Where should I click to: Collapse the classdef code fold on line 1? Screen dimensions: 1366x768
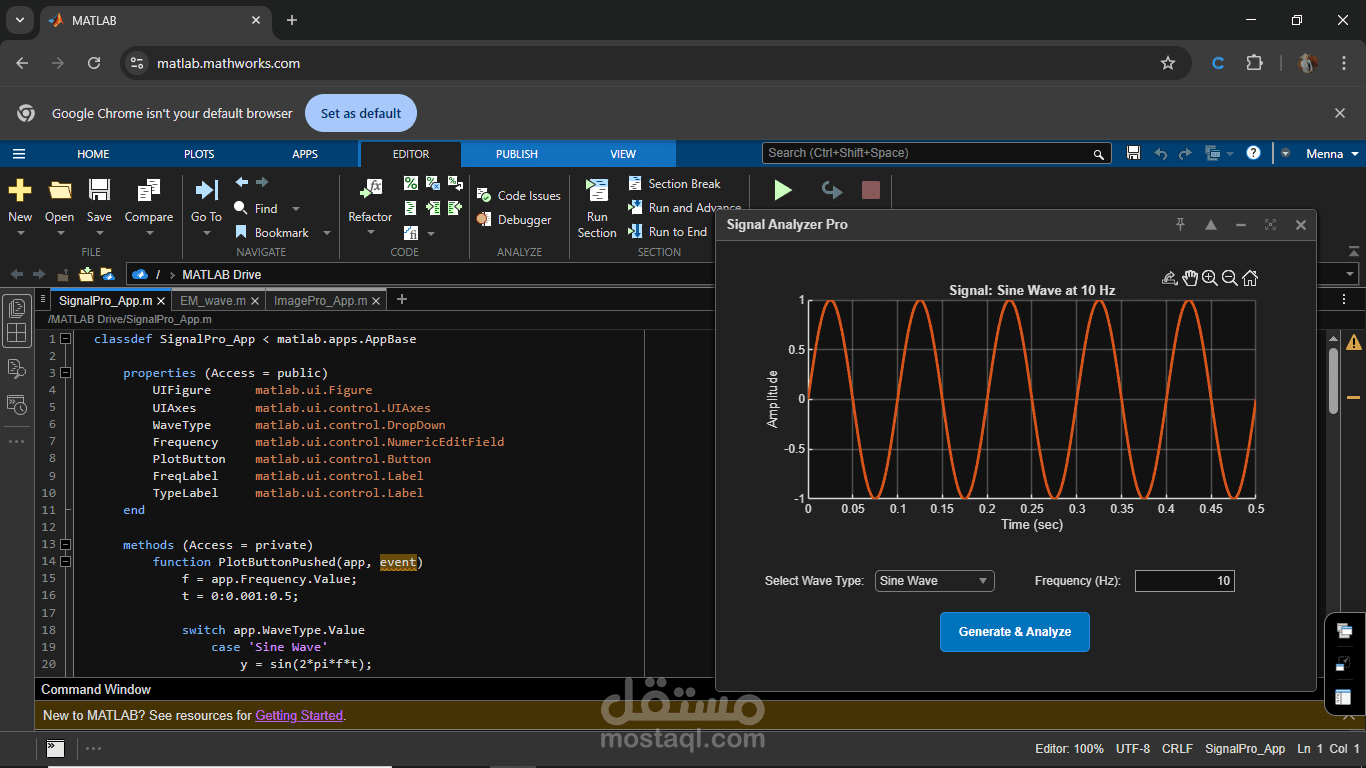(66, 339)
